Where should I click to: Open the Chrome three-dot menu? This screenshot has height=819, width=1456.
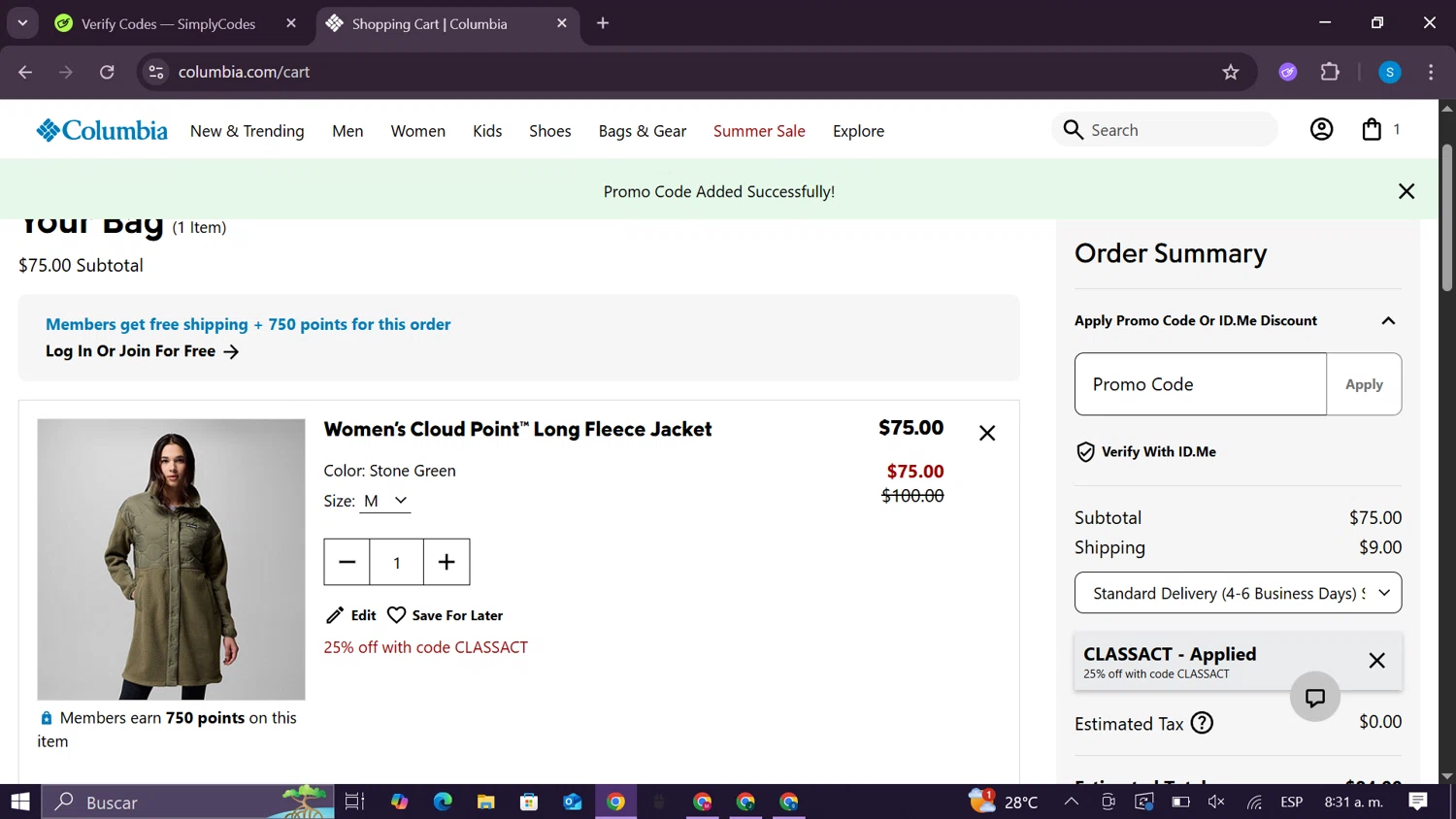(1431, 72)
